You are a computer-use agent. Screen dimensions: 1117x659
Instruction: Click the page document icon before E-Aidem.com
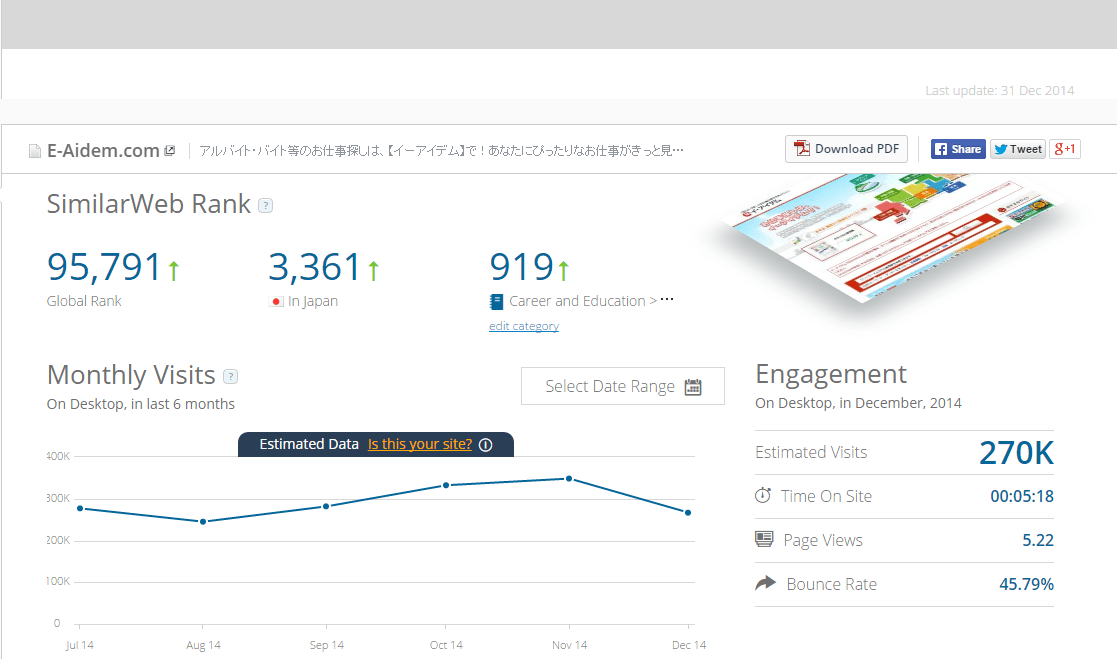pos(34,151)
